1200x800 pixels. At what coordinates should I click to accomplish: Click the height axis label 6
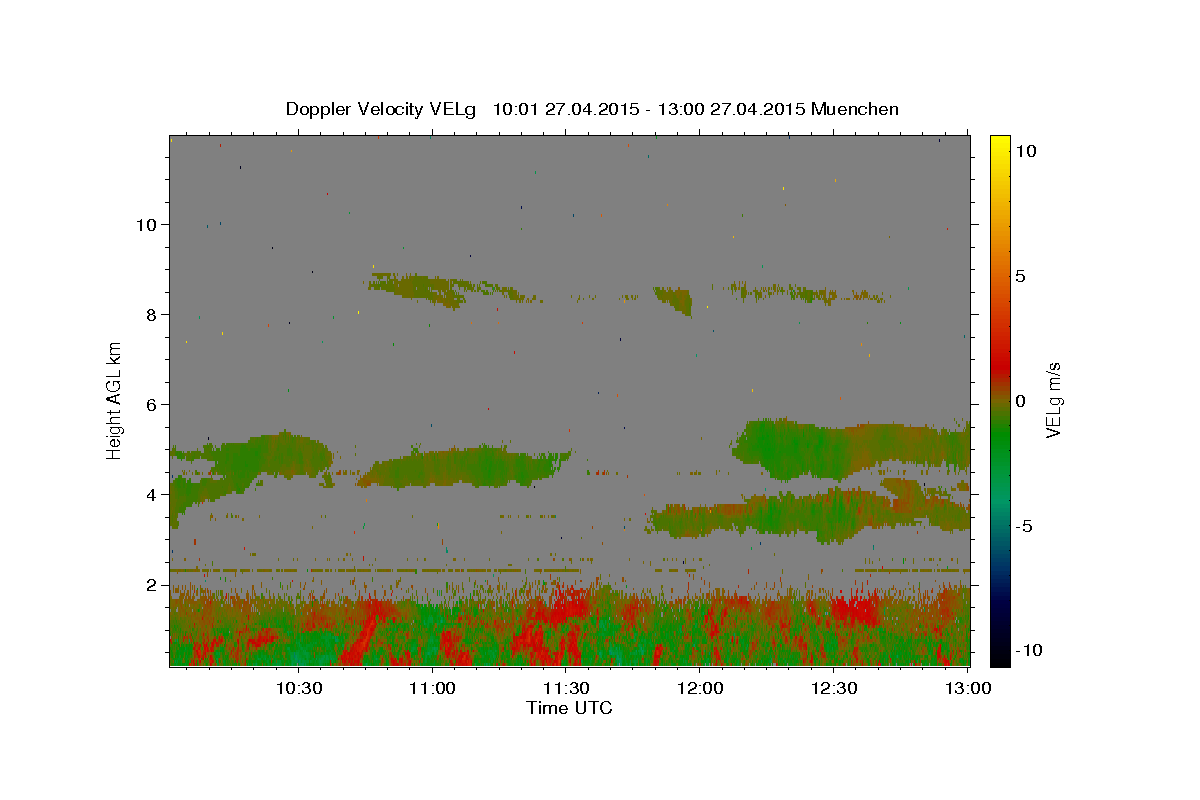[x=151, y=404]
